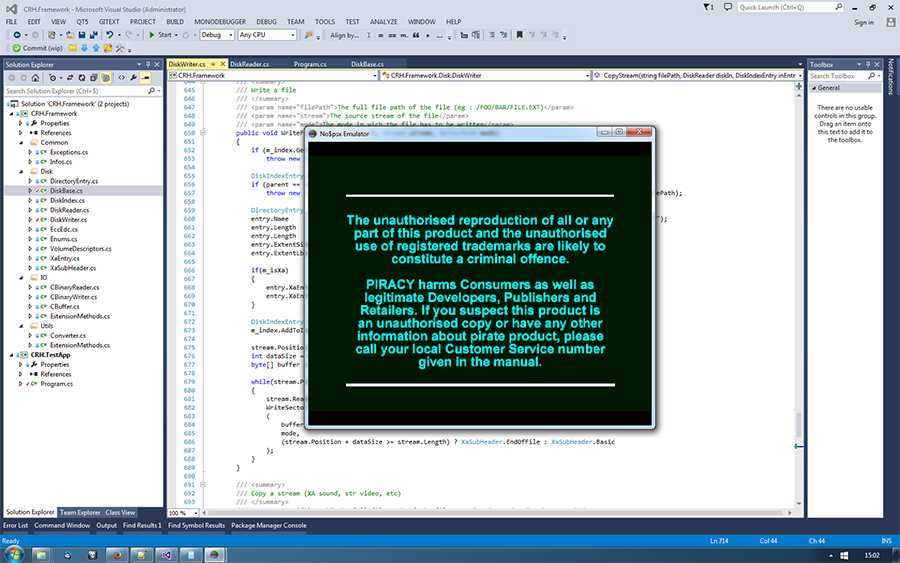Screen dimensions: 900x563
Task: Click the feedback chat icon in title bar
Action: pyautogui.click(x=728, y=7)
